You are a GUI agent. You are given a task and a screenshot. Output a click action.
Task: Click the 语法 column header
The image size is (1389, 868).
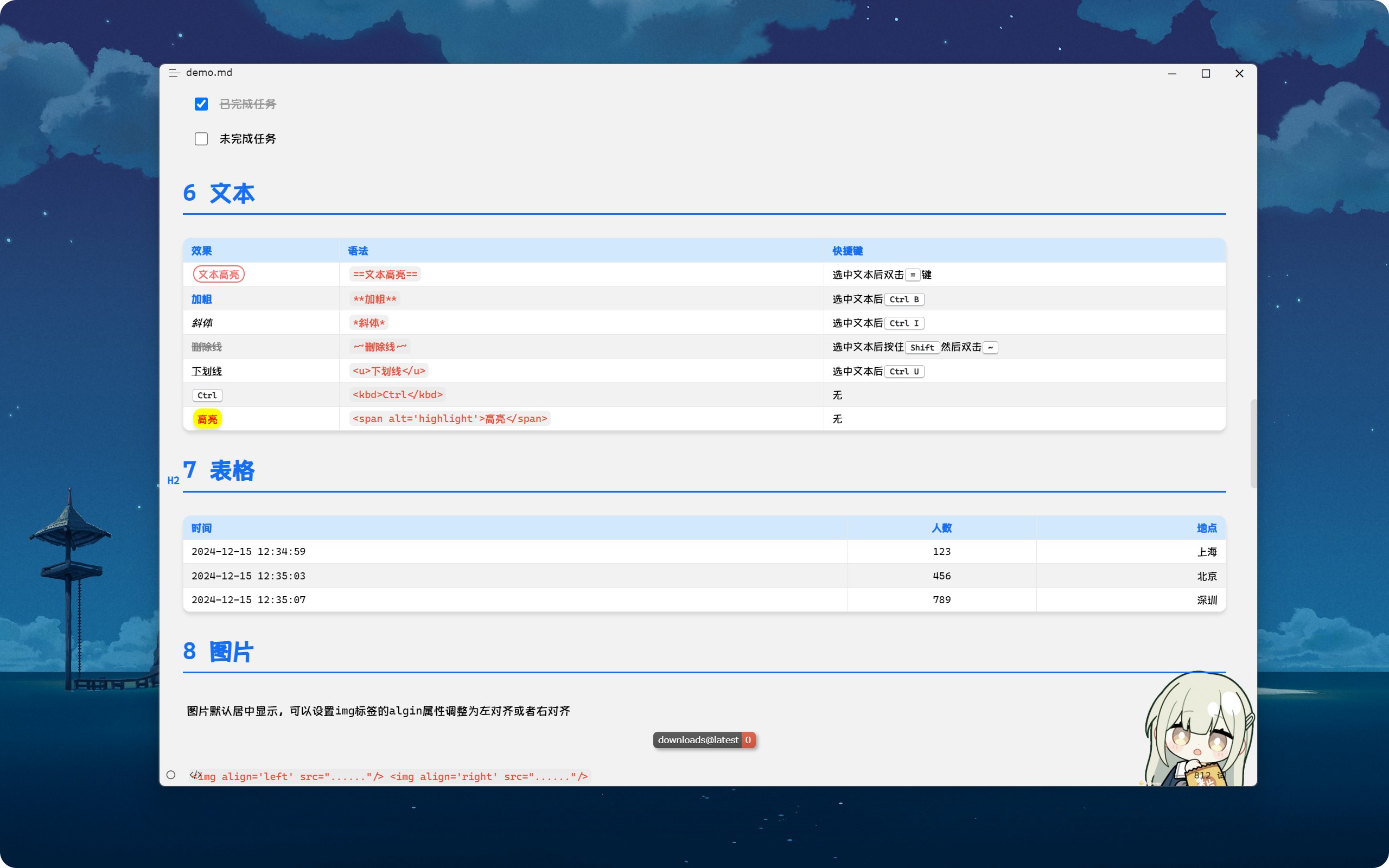(358, 251)
